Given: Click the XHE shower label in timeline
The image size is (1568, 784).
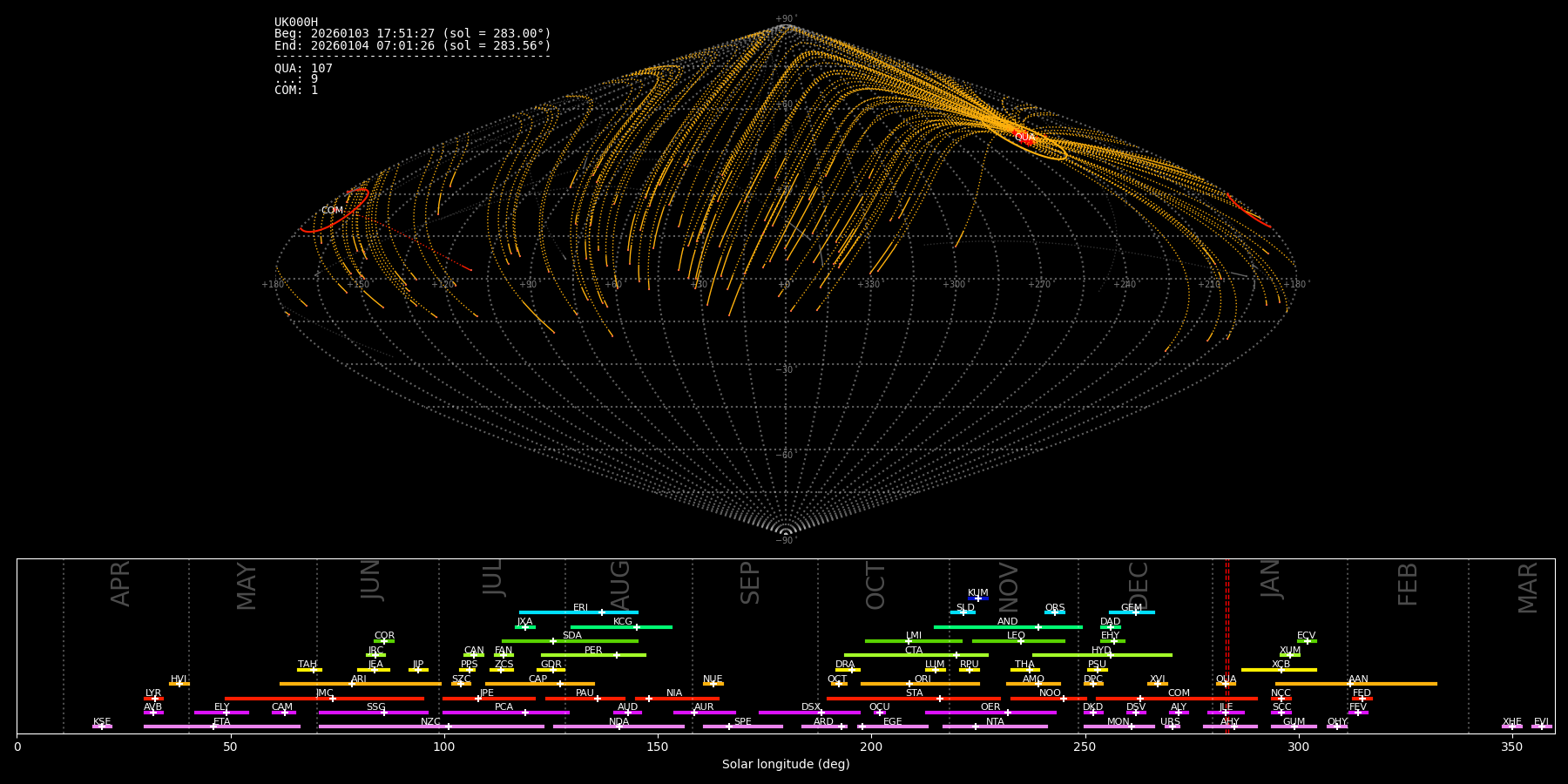Looking at the screenshot, I should coord(1511,721).
